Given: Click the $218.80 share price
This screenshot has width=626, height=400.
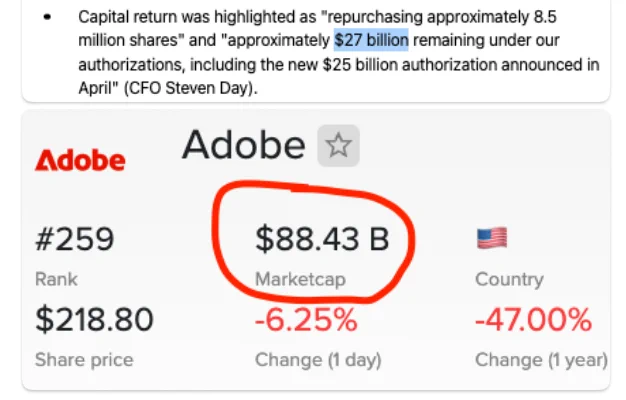Looking at the screenshot, I should [94, 319].
